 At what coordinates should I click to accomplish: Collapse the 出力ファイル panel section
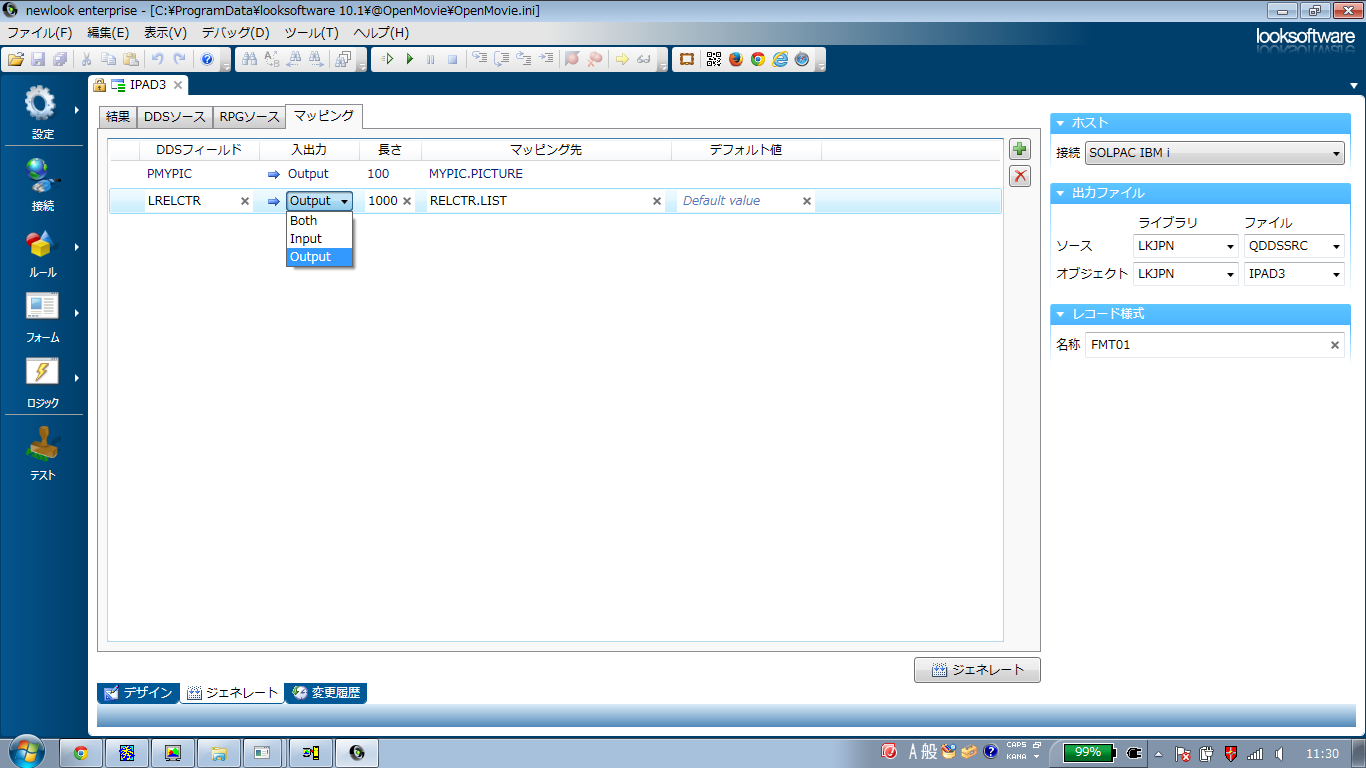[1061, 193]
